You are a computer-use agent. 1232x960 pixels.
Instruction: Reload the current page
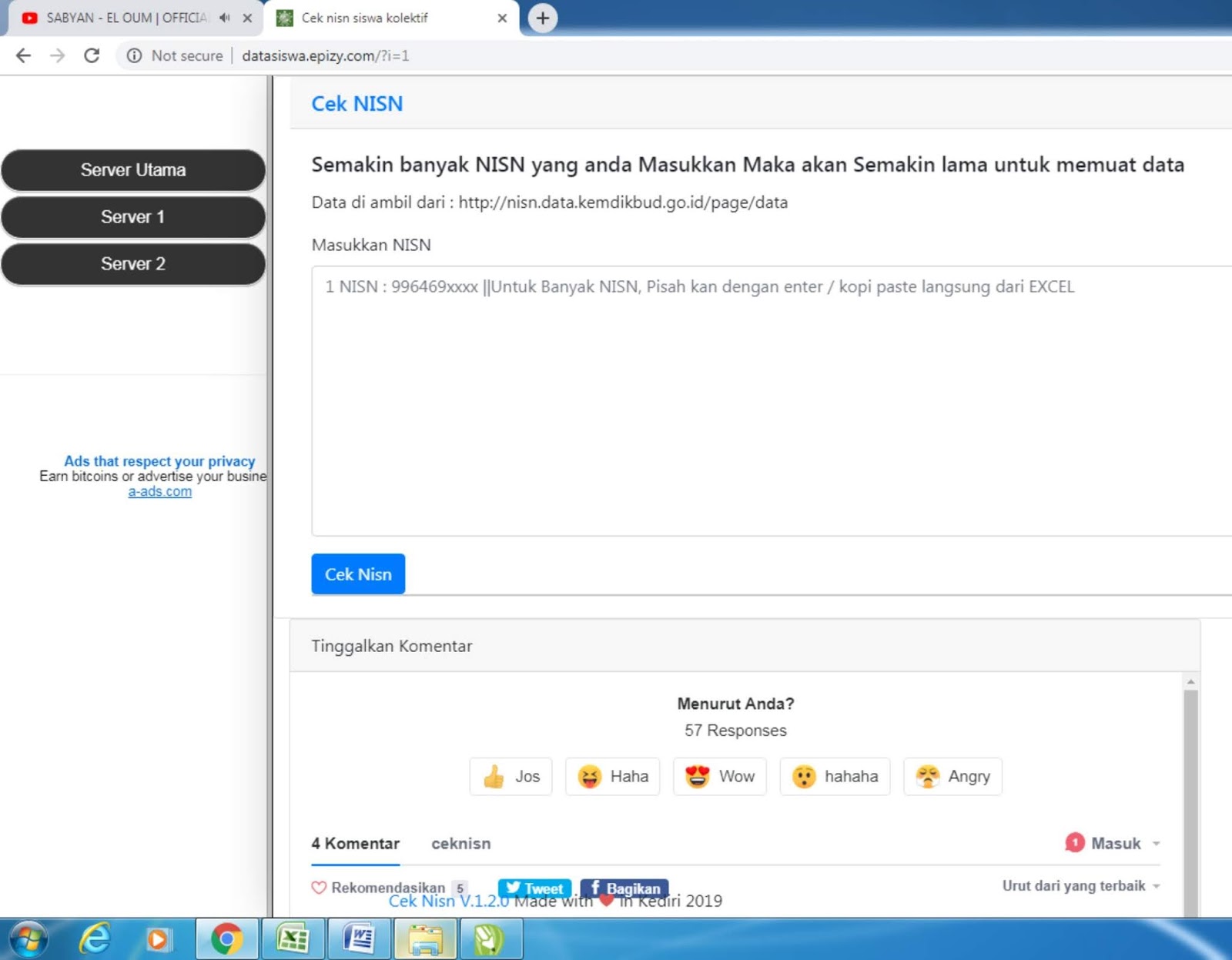(x=92, y=55)
